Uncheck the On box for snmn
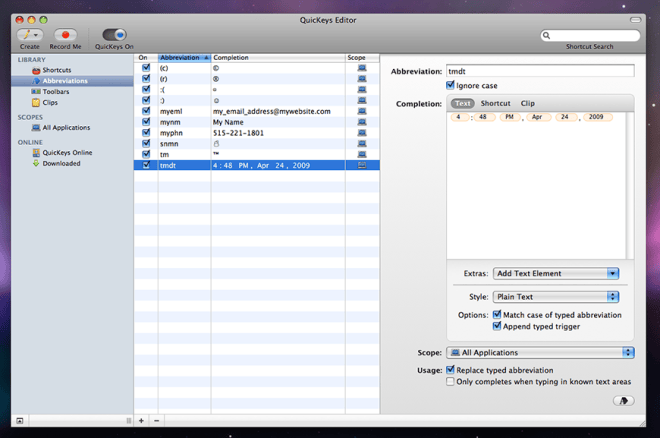The image size is (660, 438). pyautogui.click(x=146, y=143)
